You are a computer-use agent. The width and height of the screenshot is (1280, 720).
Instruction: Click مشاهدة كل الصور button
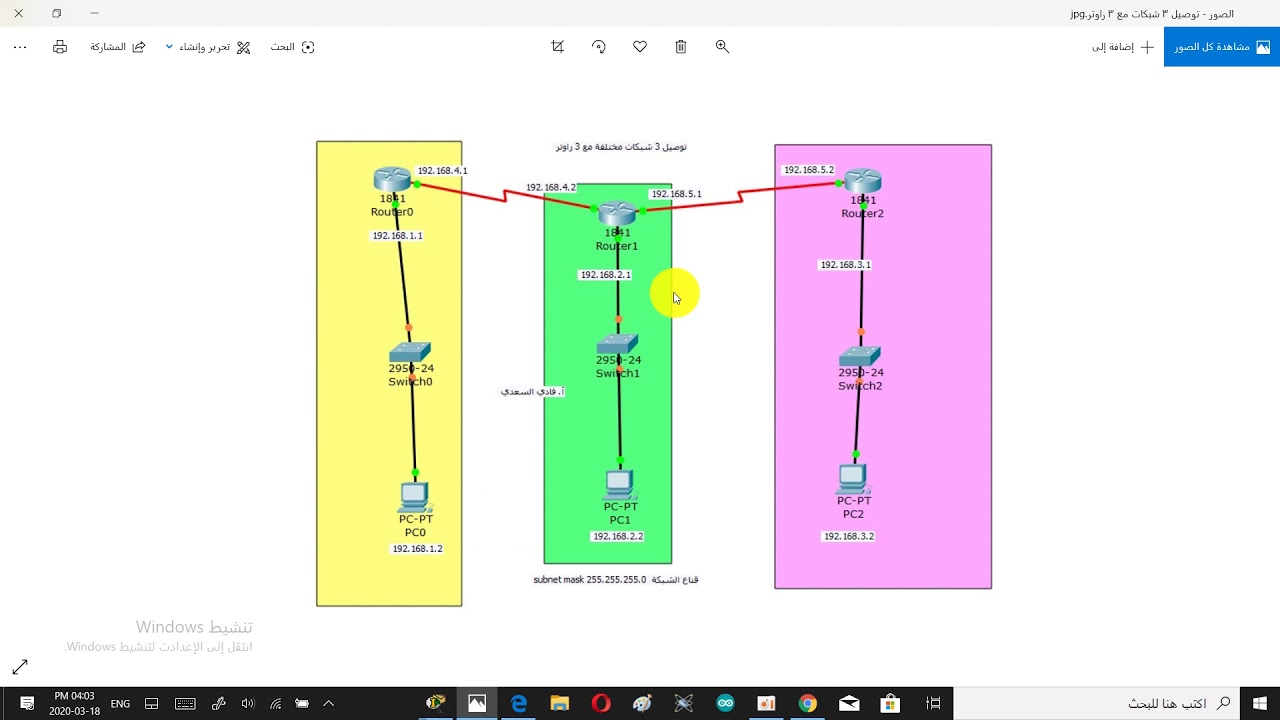click(x=1222, y=47)
